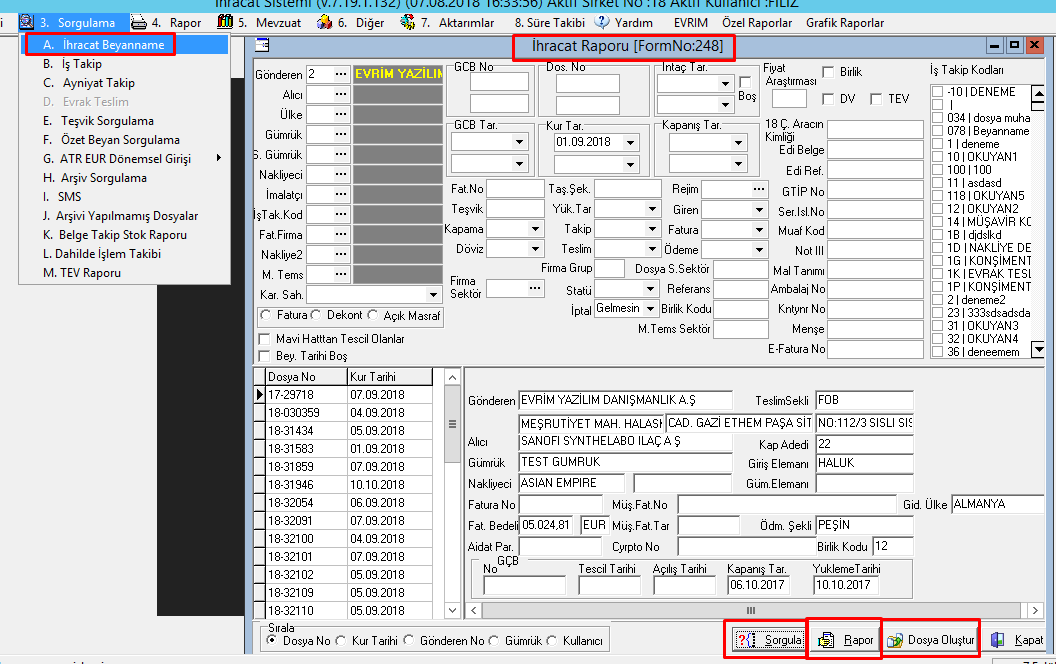Click the Mevzuat menu books icon

click(x=225, y=22)
